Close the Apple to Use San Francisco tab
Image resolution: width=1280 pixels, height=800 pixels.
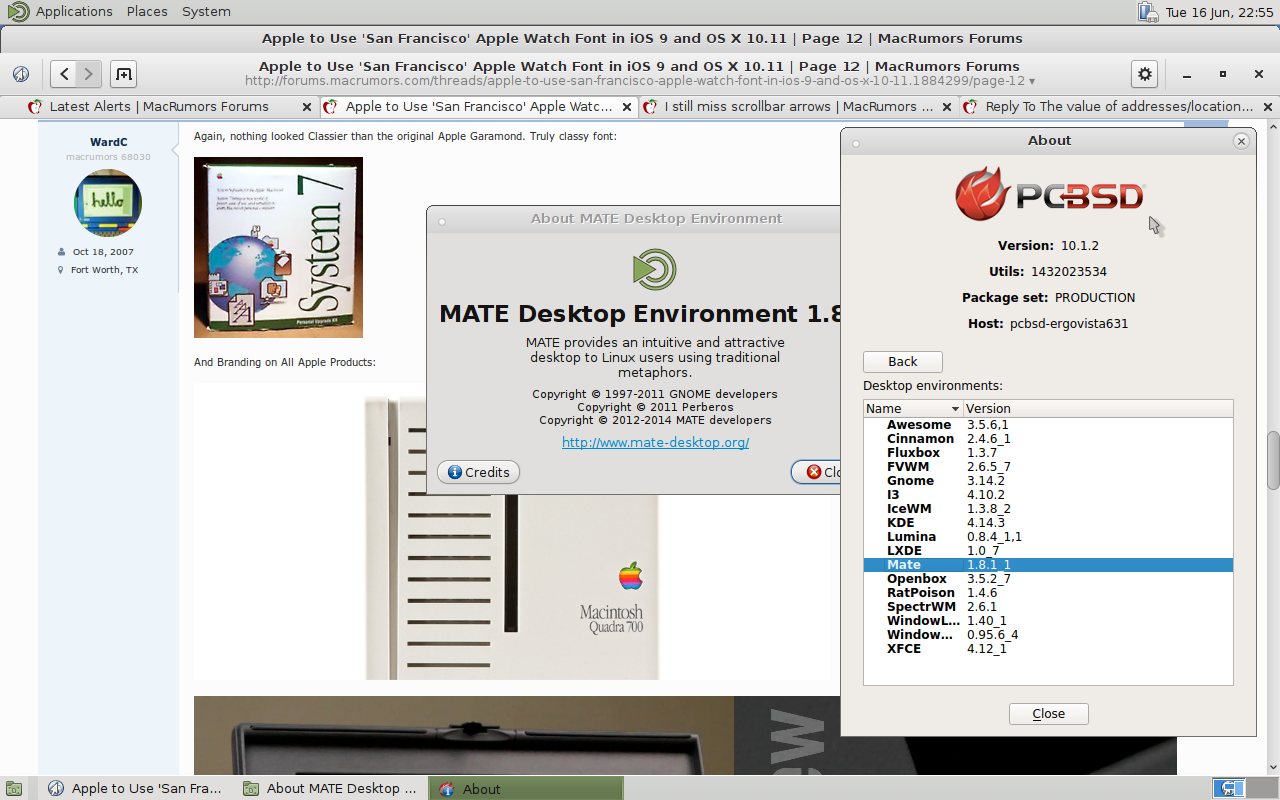pyautogui.click(x=628, y=107)
